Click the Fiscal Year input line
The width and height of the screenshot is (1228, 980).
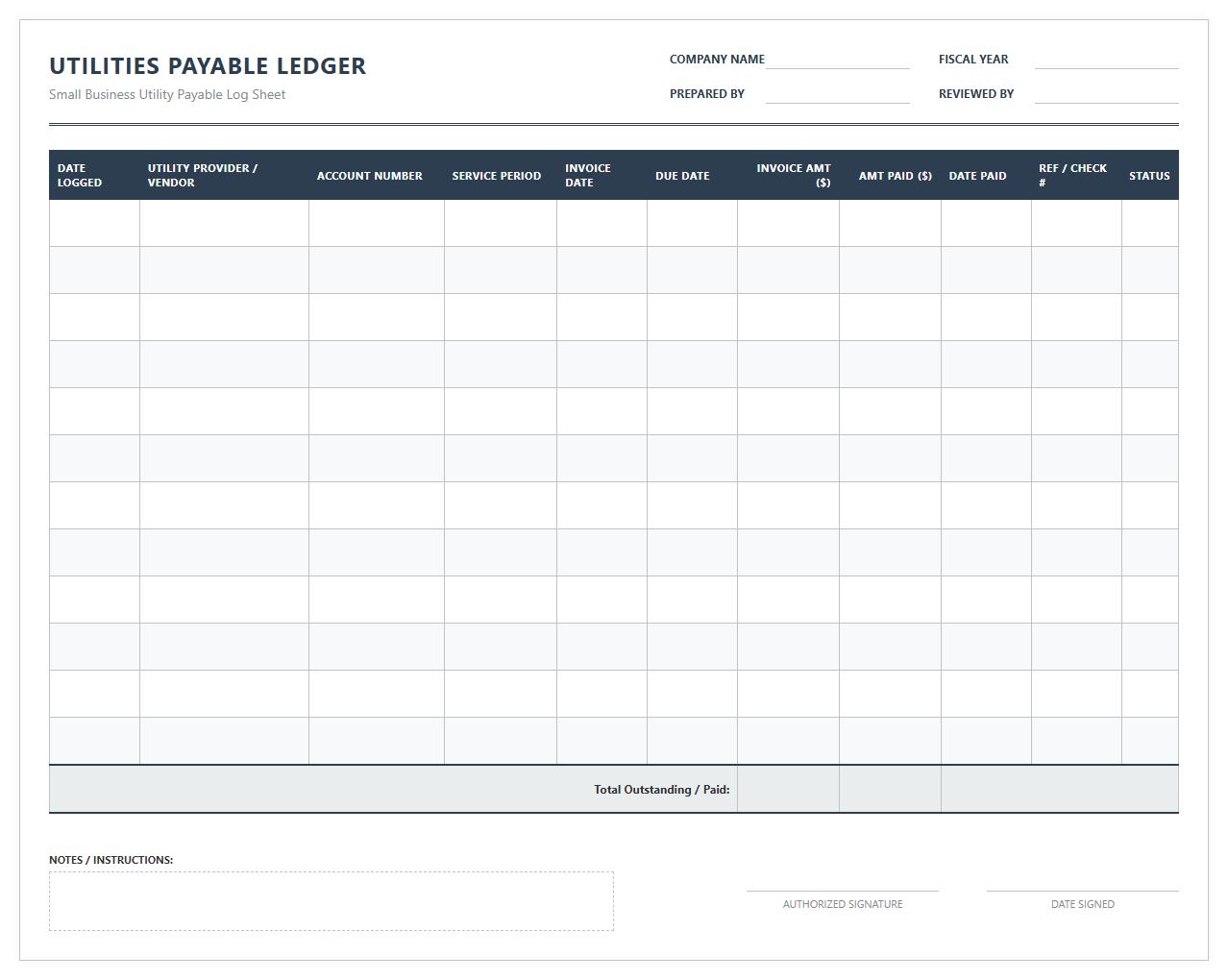(x=1106, y=60)
